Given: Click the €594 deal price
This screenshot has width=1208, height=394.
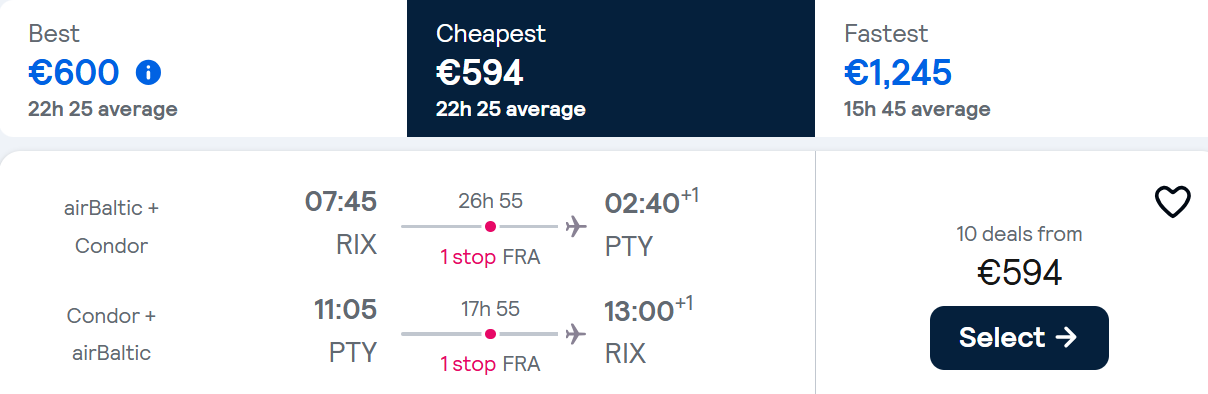Looking at the screenshot, I should (1019, 273).
